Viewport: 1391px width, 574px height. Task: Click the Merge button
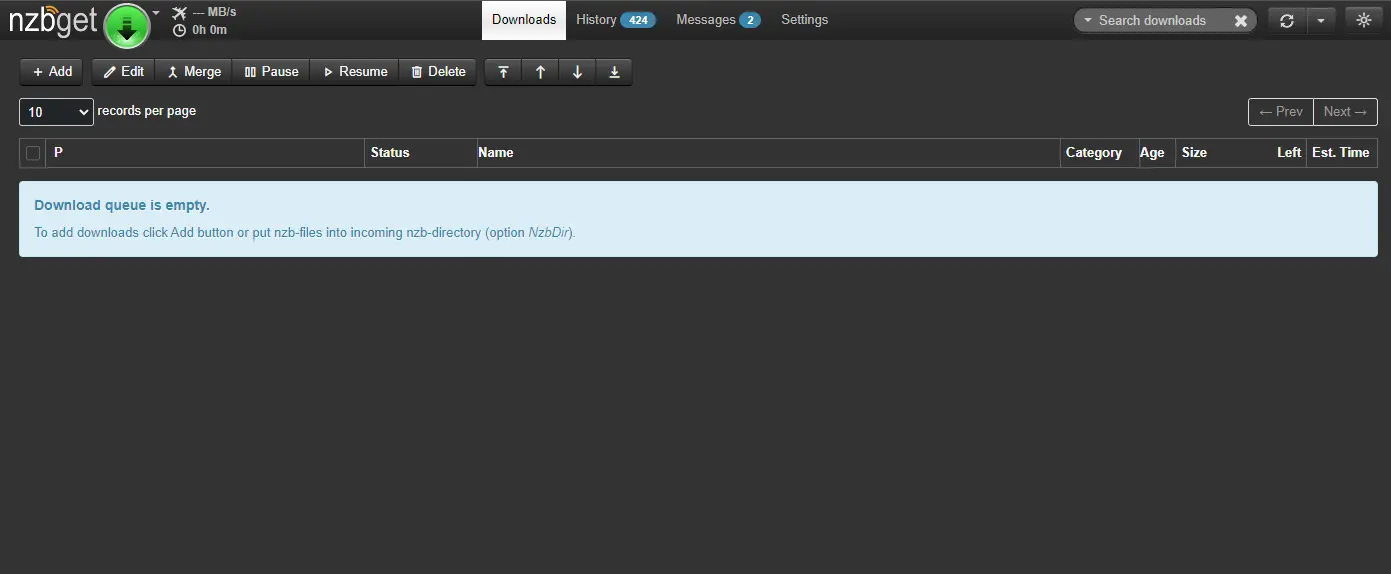click(x=194, y=72)
